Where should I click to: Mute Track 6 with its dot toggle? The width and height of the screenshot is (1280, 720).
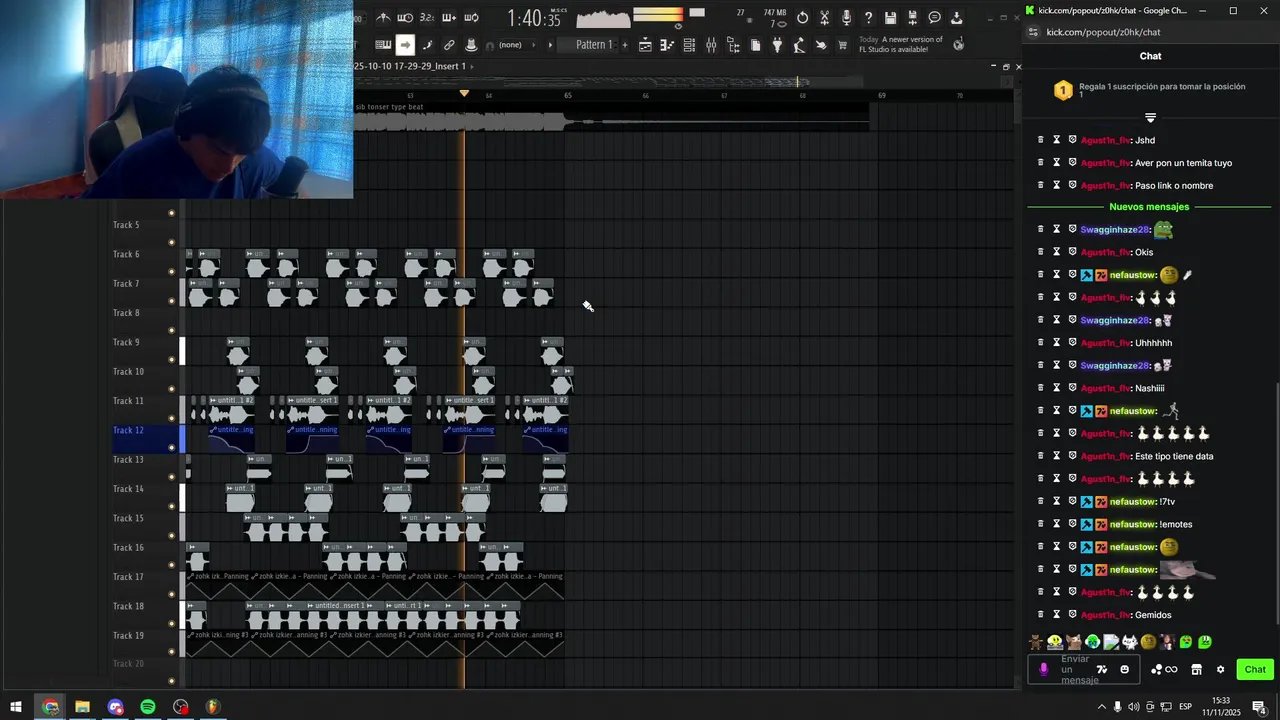pos(172,271)
